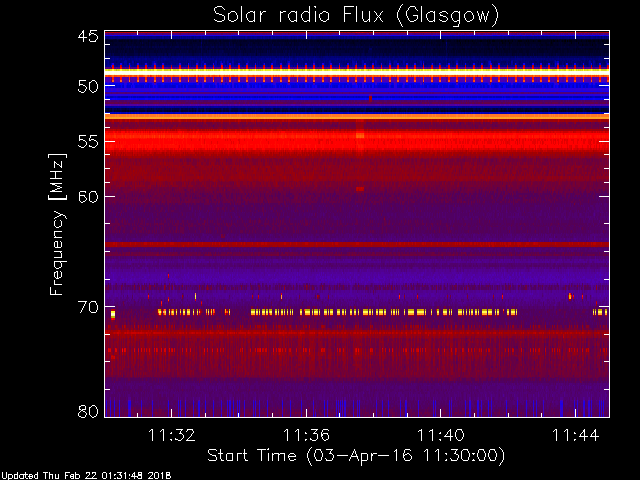This screenshot has height=480, width=640.
Task: Click the 11:32 time tick label
Action: pyautogui.click(x=171, y=435)
